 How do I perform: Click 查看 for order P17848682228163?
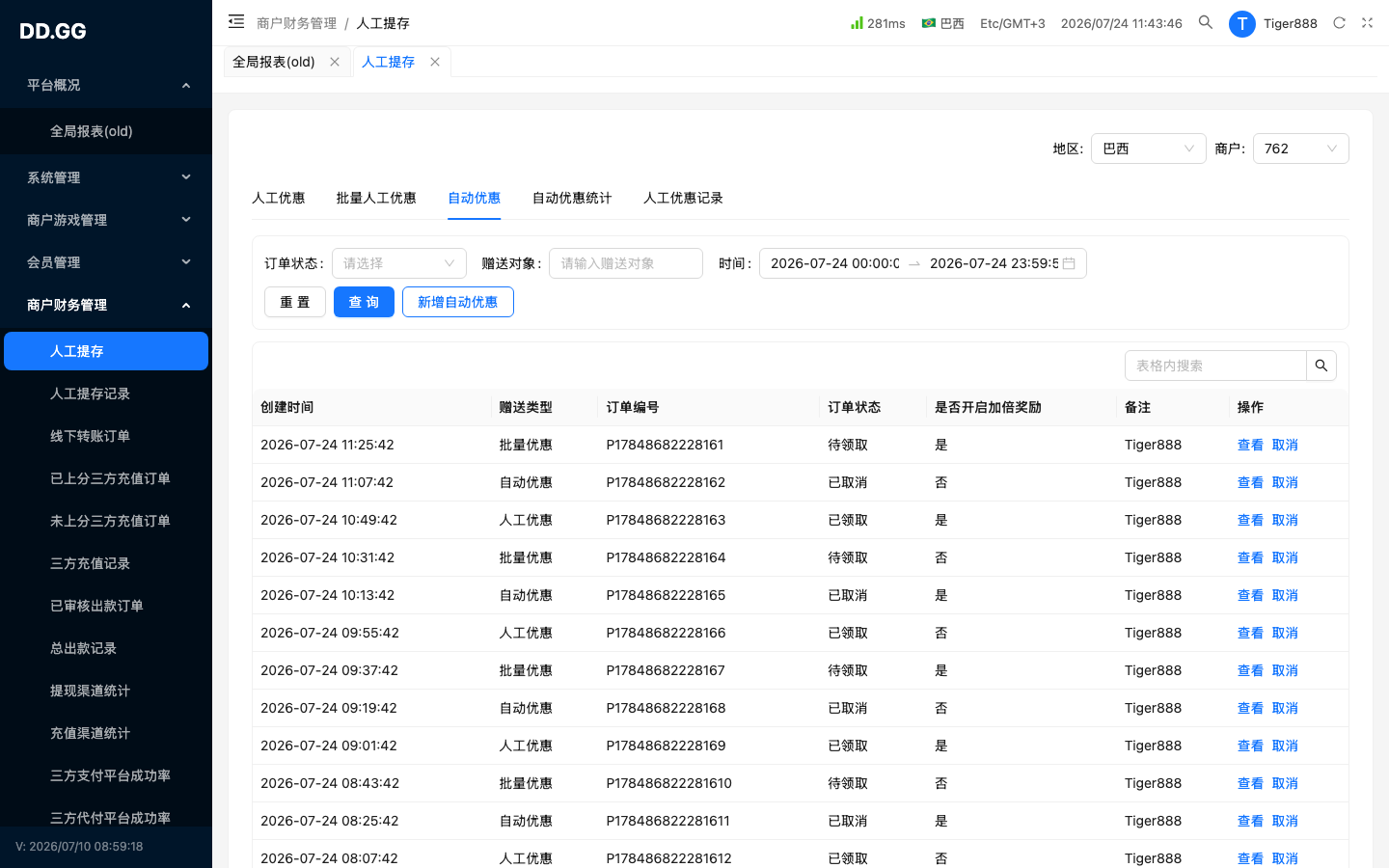click(1250, 520)
